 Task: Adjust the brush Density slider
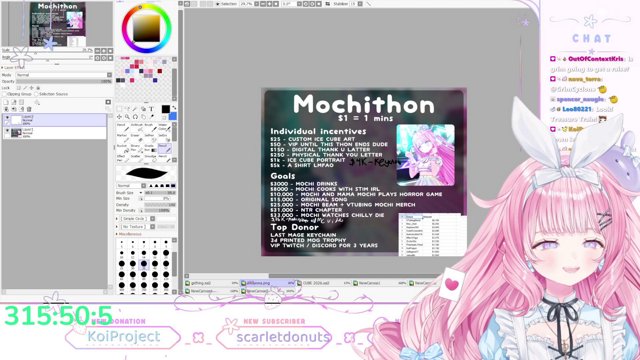point(160,204)
